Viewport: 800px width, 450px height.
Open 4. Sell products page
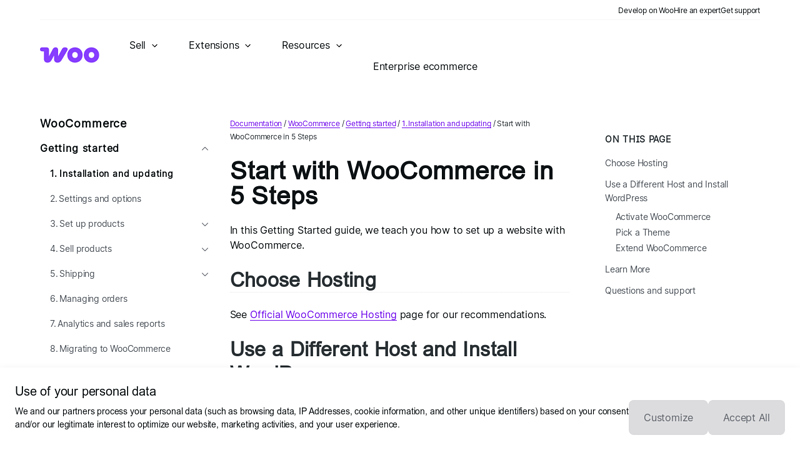coord(81,248)
